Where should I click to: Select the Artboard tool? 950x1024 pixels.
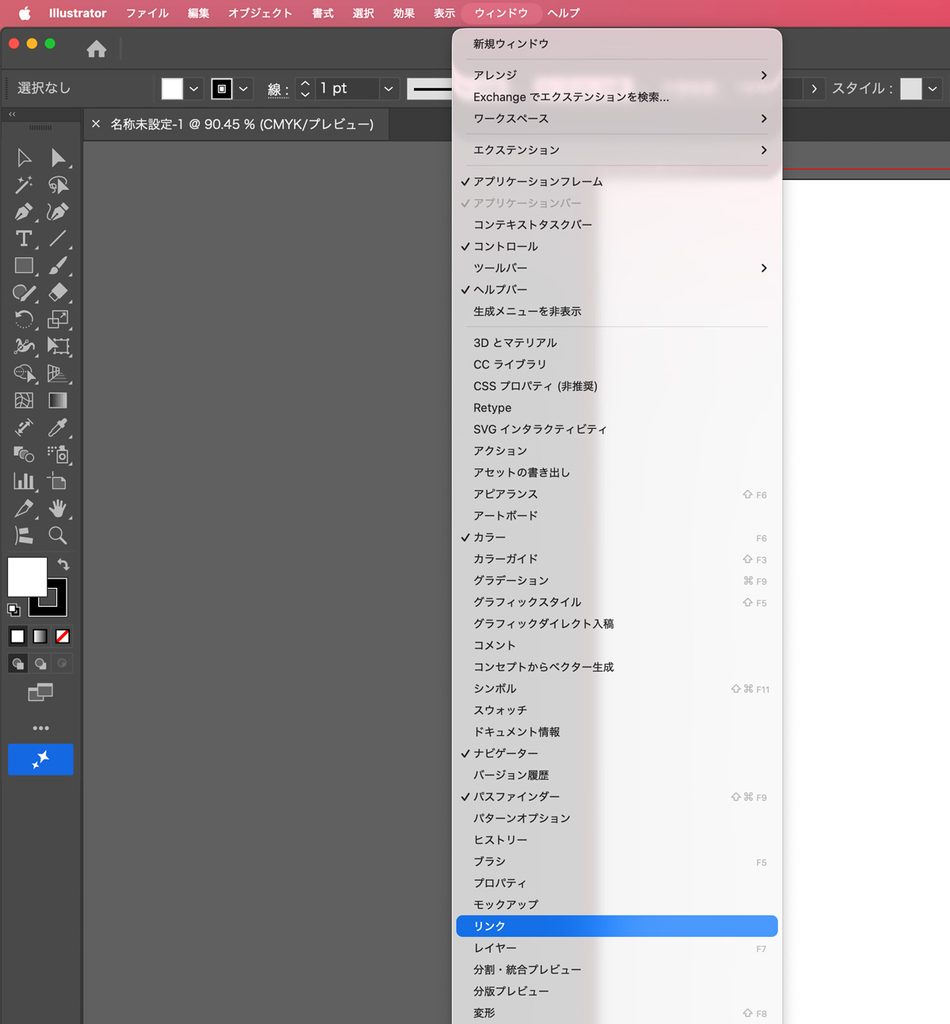click(x=57, y=481)
